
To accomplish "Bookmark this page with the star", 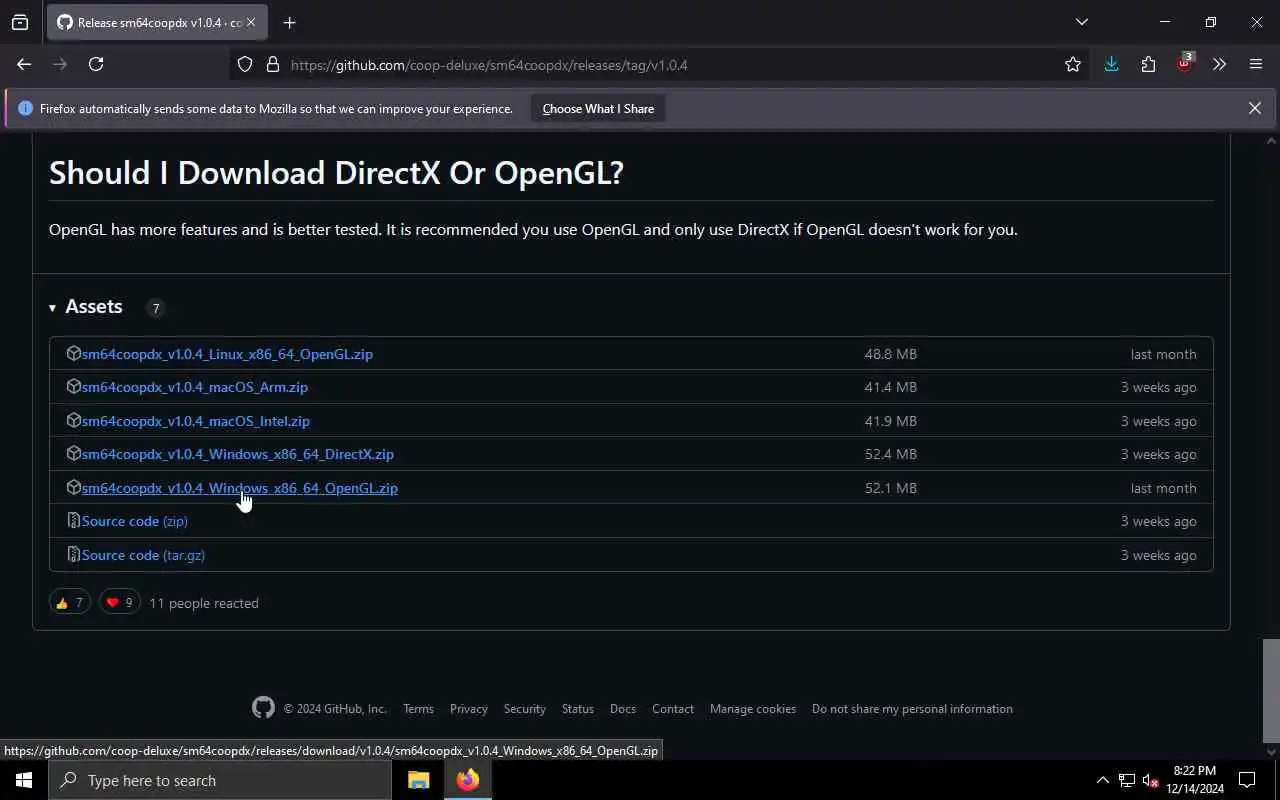I will (1073, 65).
